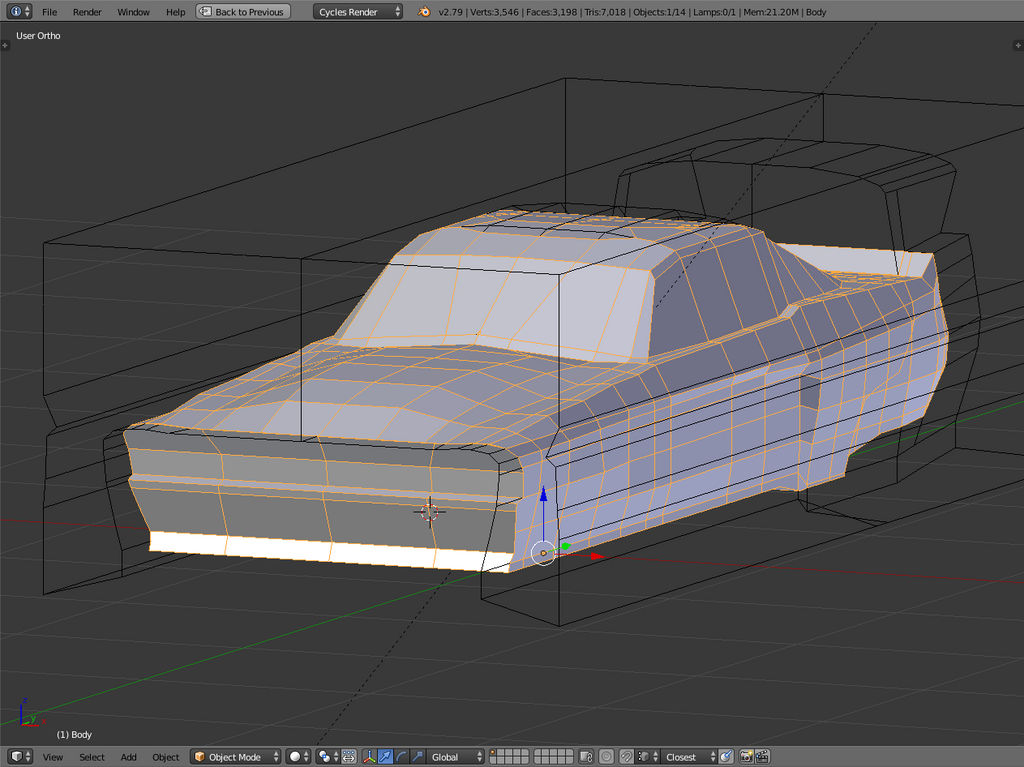Open the Cycles Render engine dropdown
The height and width of the screenshot is (767, 1024).
[x=358, y=12]
